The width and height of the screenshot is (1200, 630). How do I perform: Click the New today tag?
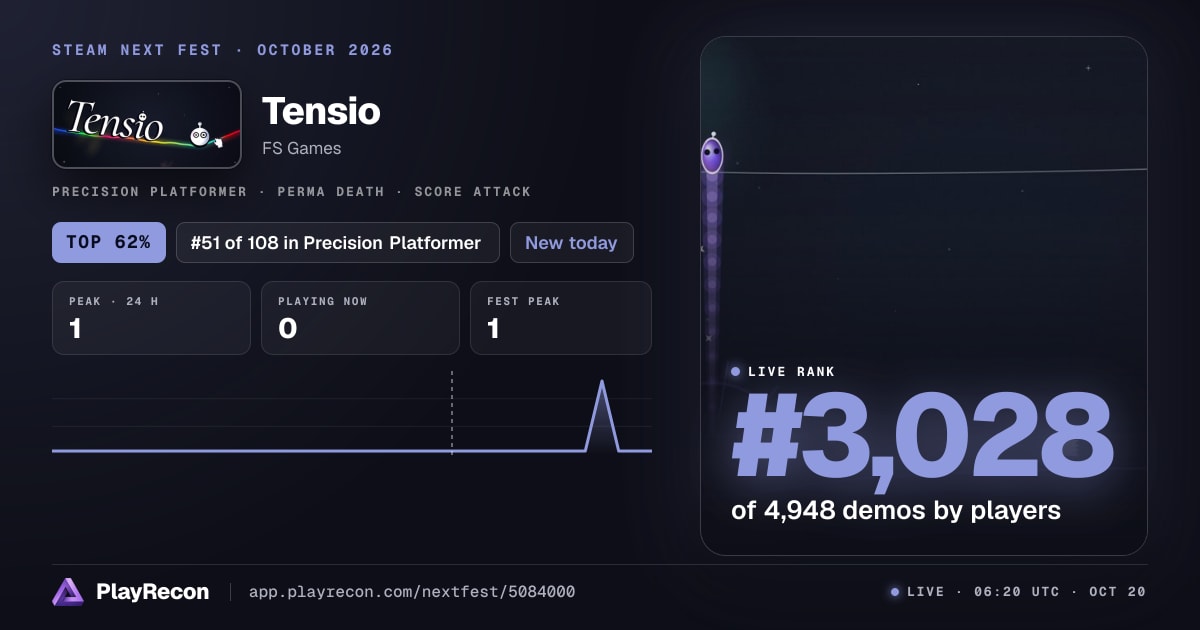click(571, 242)
